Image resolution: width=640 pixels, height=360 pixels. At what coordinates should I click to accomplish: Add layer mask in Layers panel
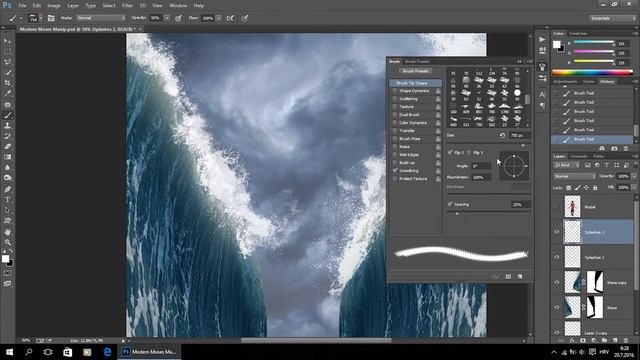click(583, 340)
